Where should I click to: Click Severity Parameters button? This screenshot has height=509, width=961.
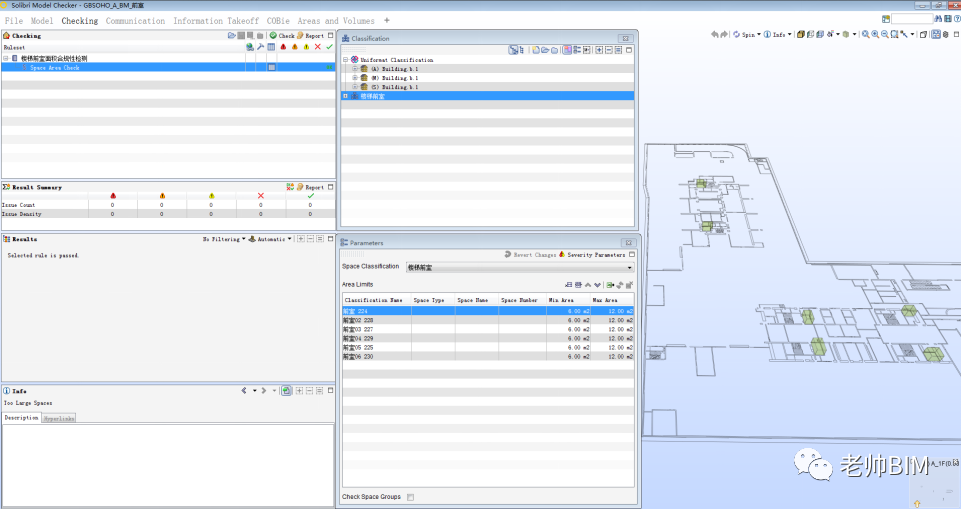coord(592,254)
